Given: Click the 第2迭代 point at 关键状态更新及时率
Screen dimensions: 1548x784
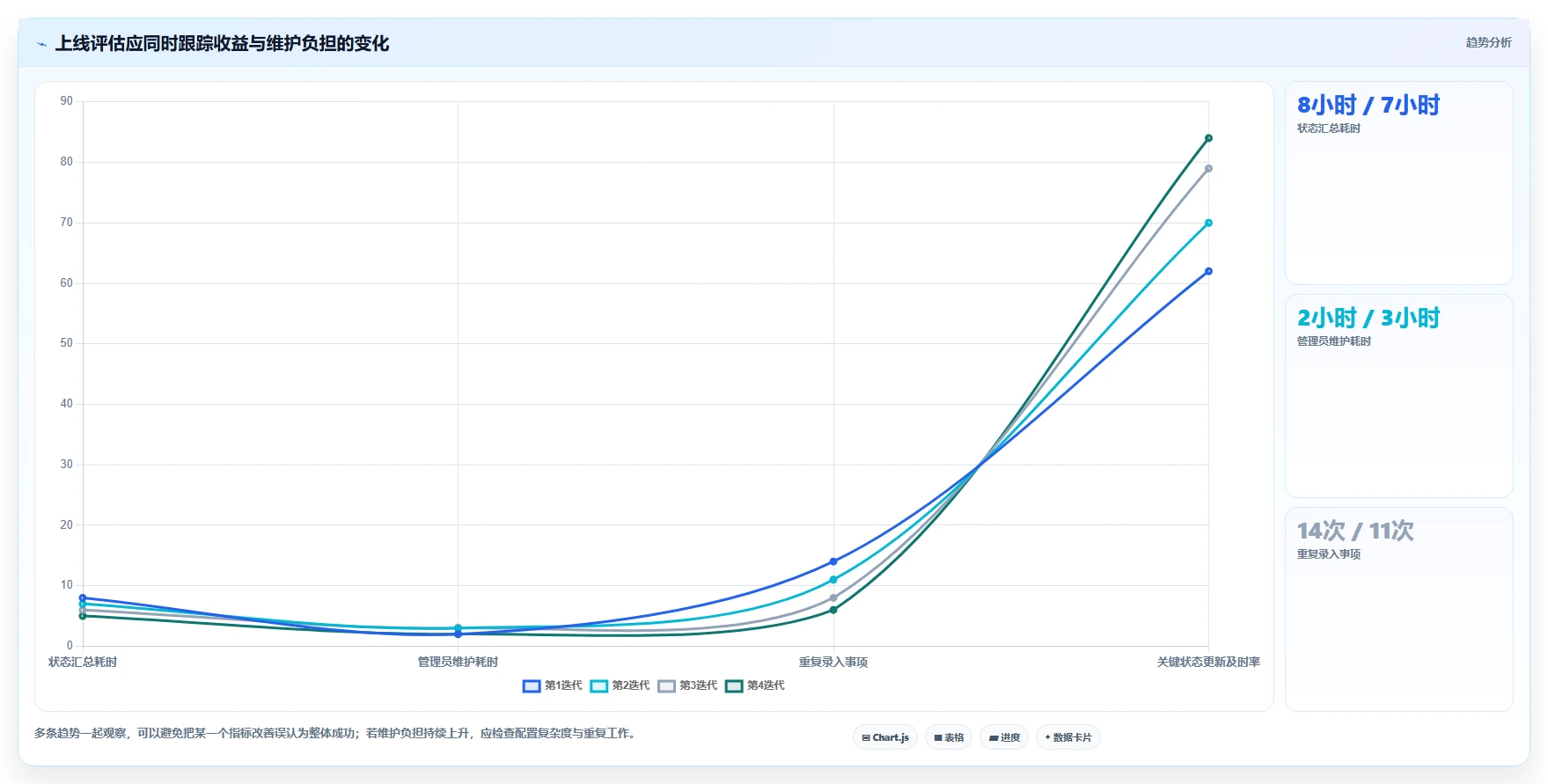Looking at the screenshot, I should tap(1208, 223).
